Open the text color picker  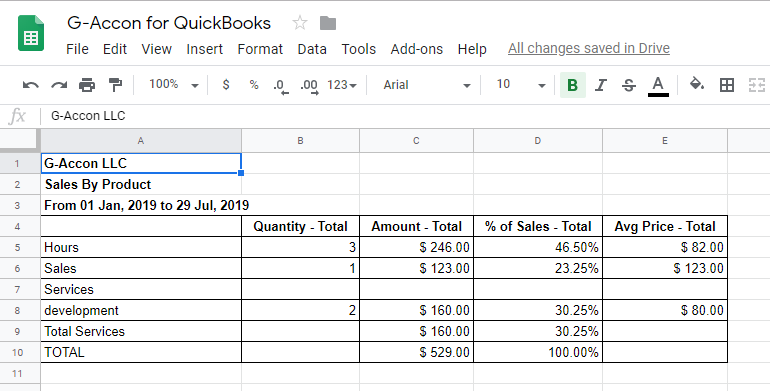point(658,86)
